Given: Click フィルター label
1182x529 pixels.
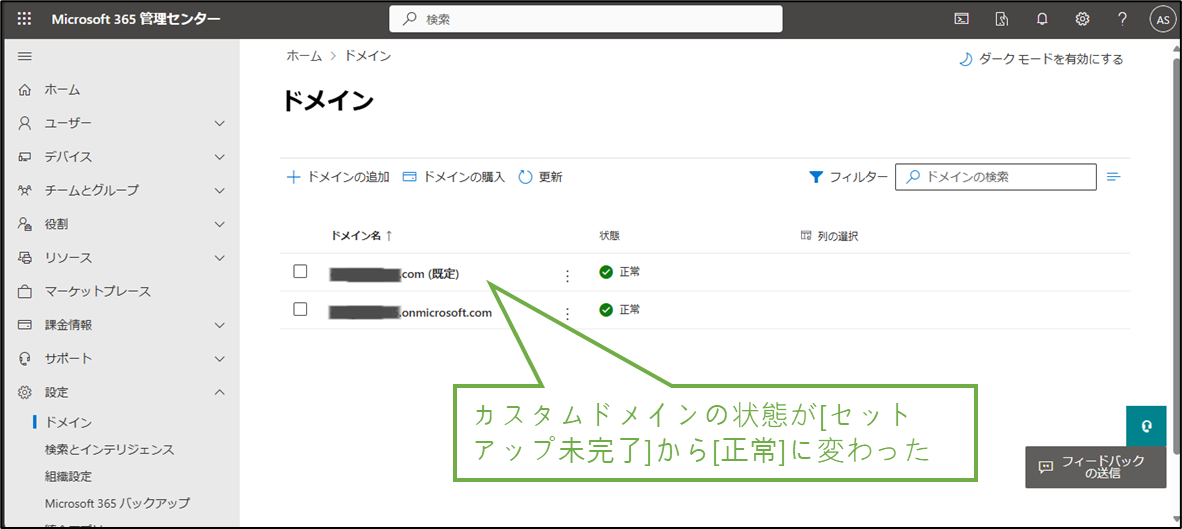Looking at the screenshot, I should (x=859, y=177).
